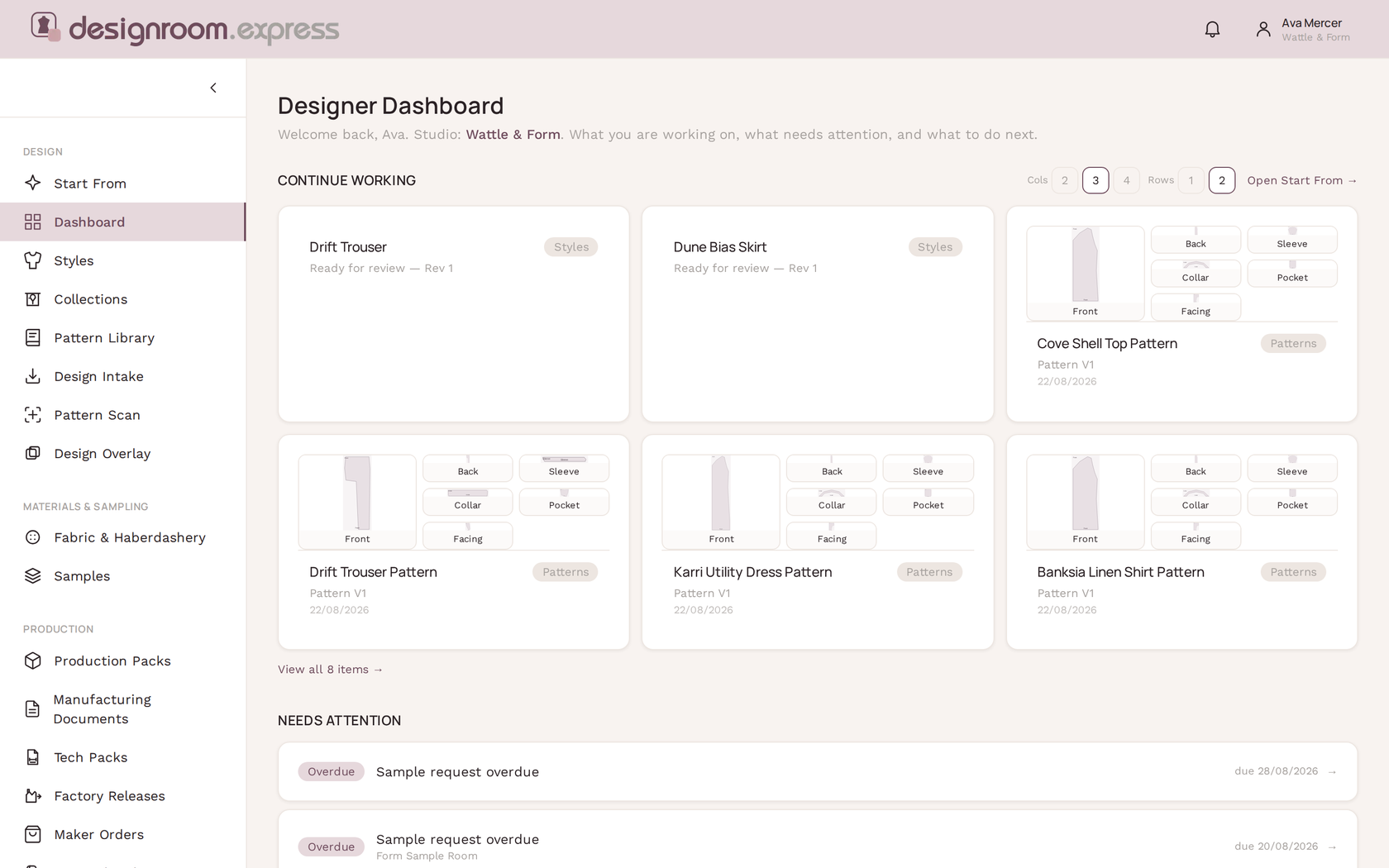
Task: Click the Collections icon in sidebar
Action: click(x=33, y=299)
